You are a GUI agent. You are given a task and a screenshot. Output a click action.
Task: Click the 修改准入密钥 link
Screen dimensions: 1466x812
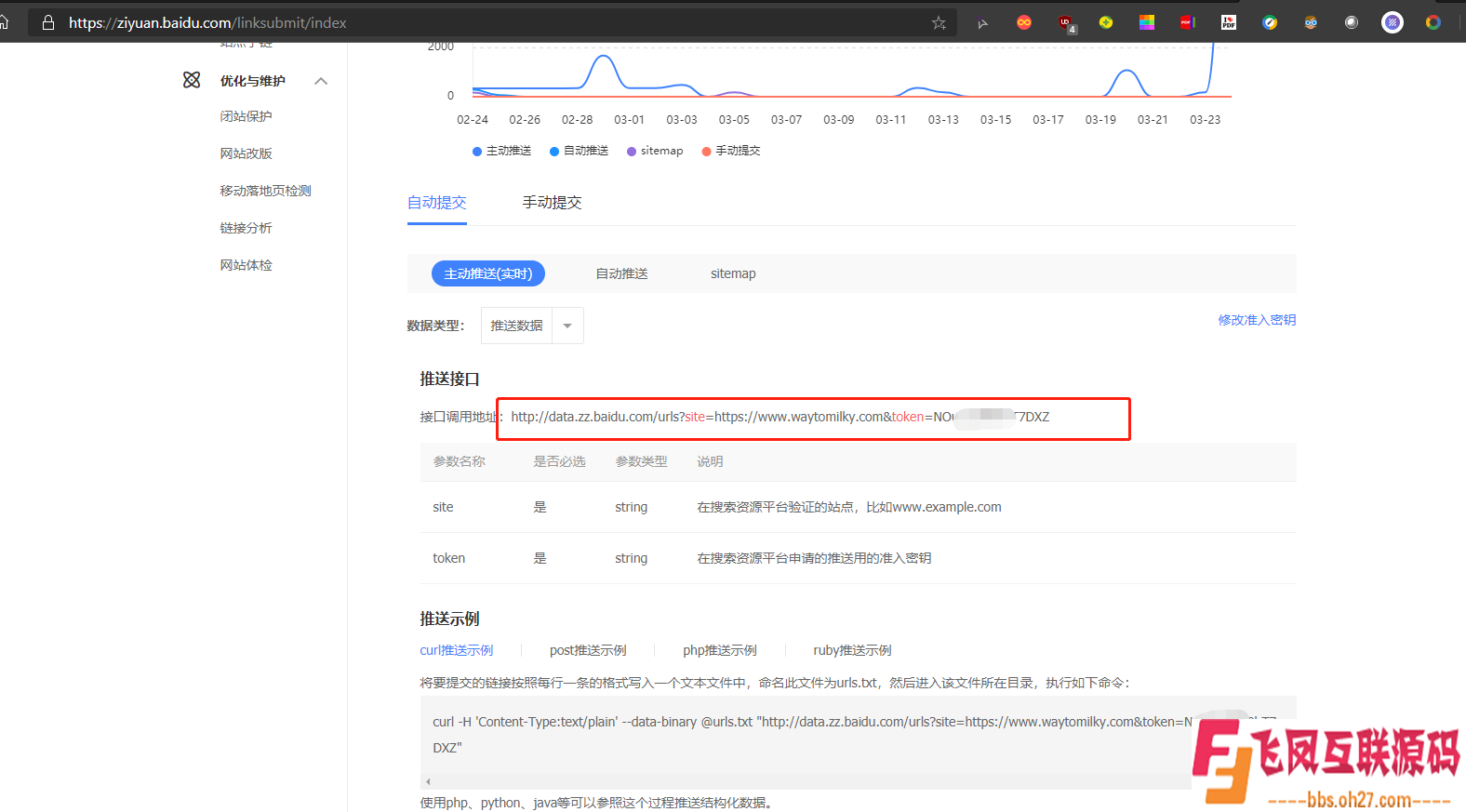click(1258, 320)
